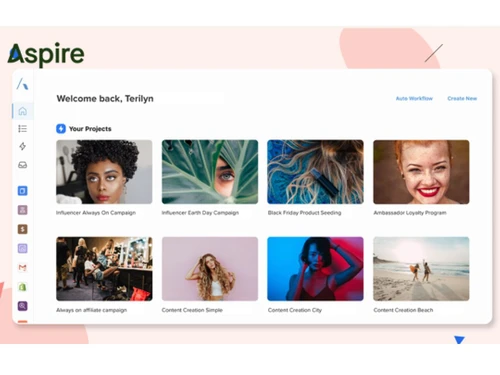Open Content Creation City thumbnail
Viewport: 500px width, 375px height.
click(x=315, y=269)
